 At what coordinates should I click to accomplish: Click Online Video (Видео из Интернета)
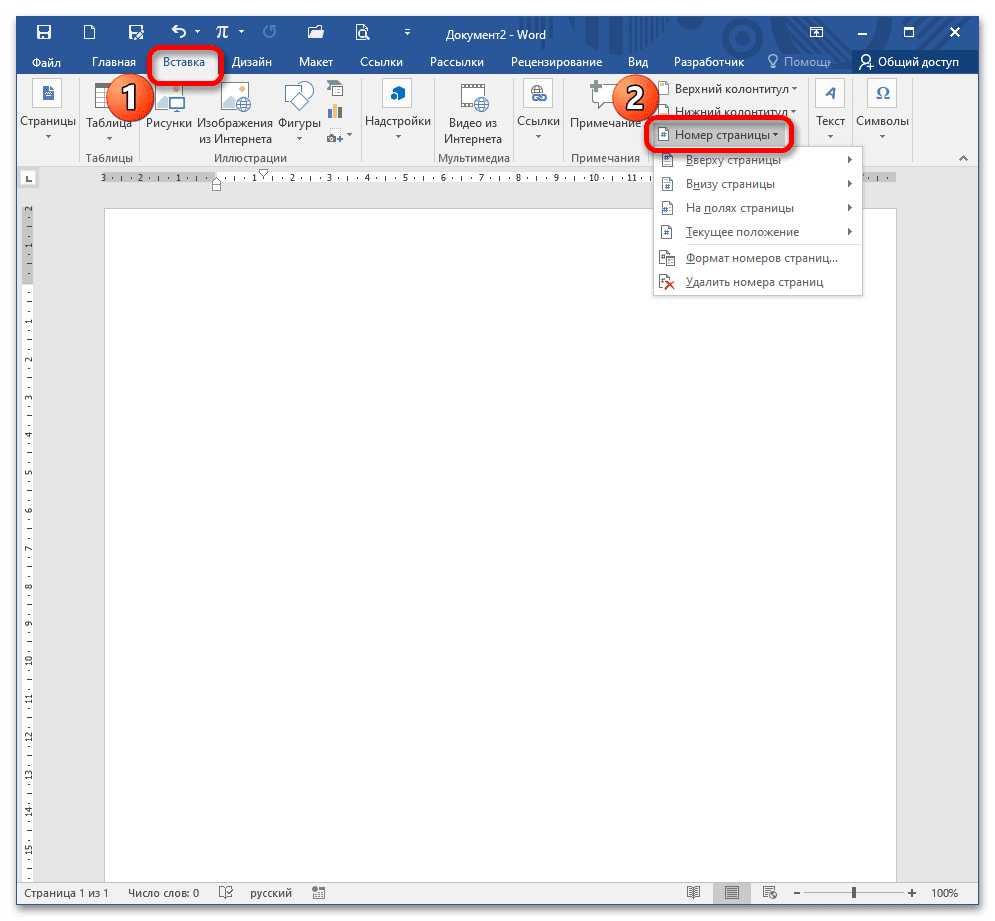pyautogui.click(x=473, y=114)
